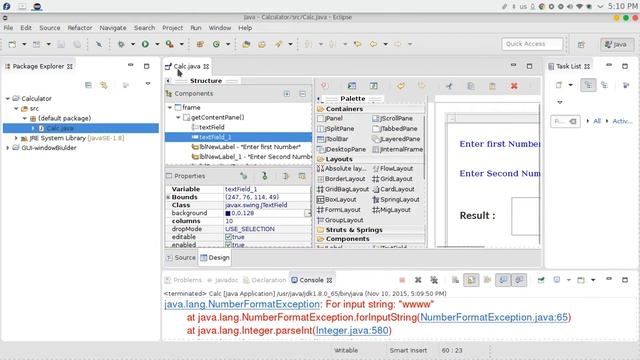Click the java.lang.NumberFormatException link
The width and height of the screenshot is (640, 360).
pos(242,304)
